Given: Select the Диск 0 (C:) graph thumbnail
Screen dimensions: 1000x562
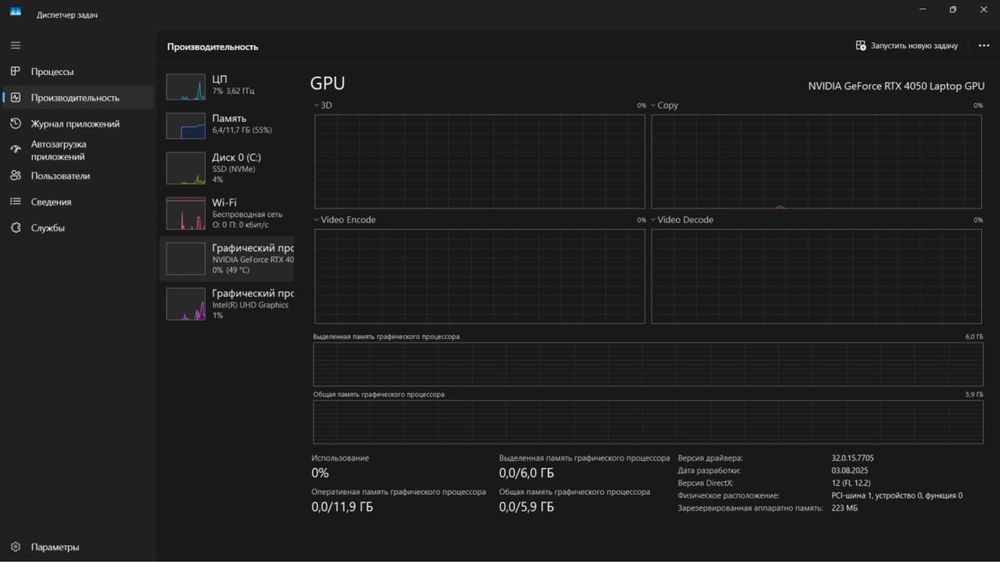Looking at the screenshot, I should [186, 168].
